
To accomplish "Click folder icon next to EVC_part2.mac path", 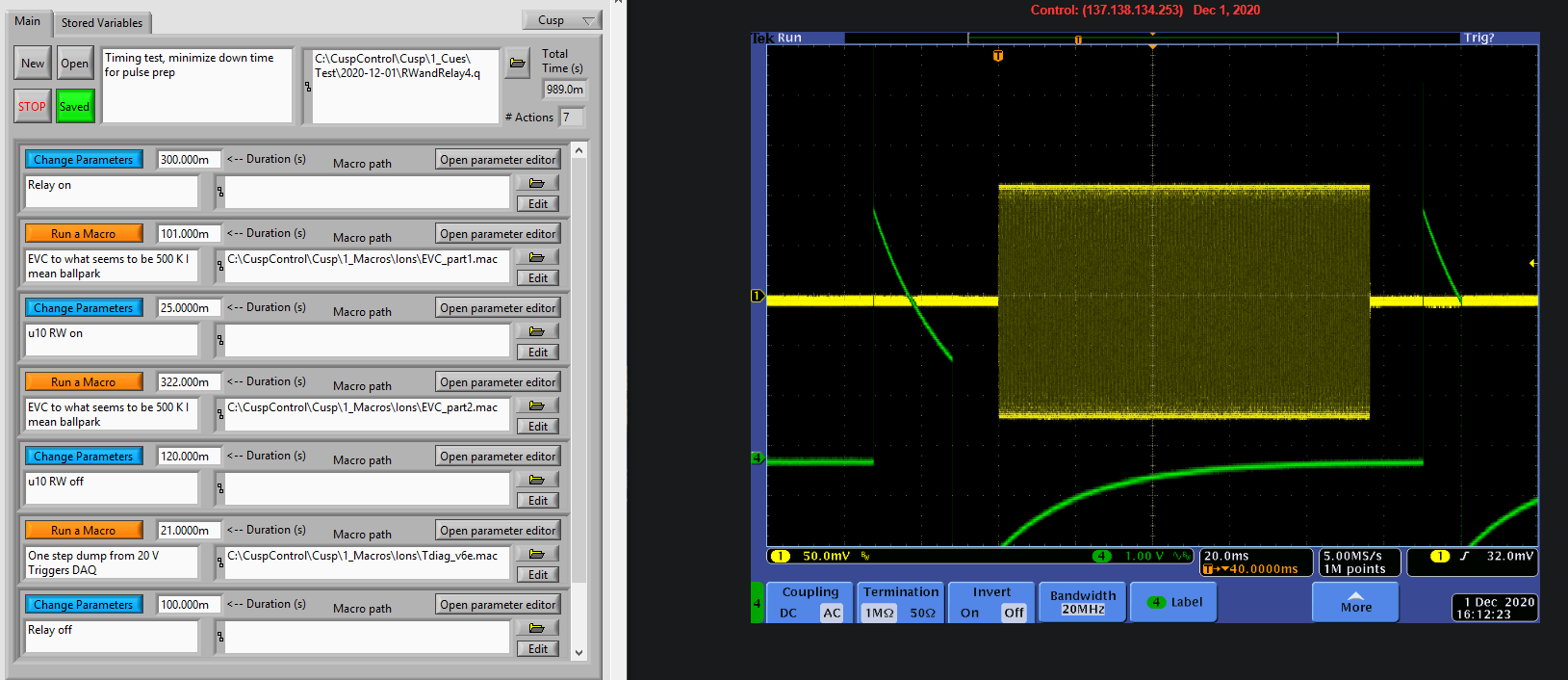I will click(x=537, y=405).
